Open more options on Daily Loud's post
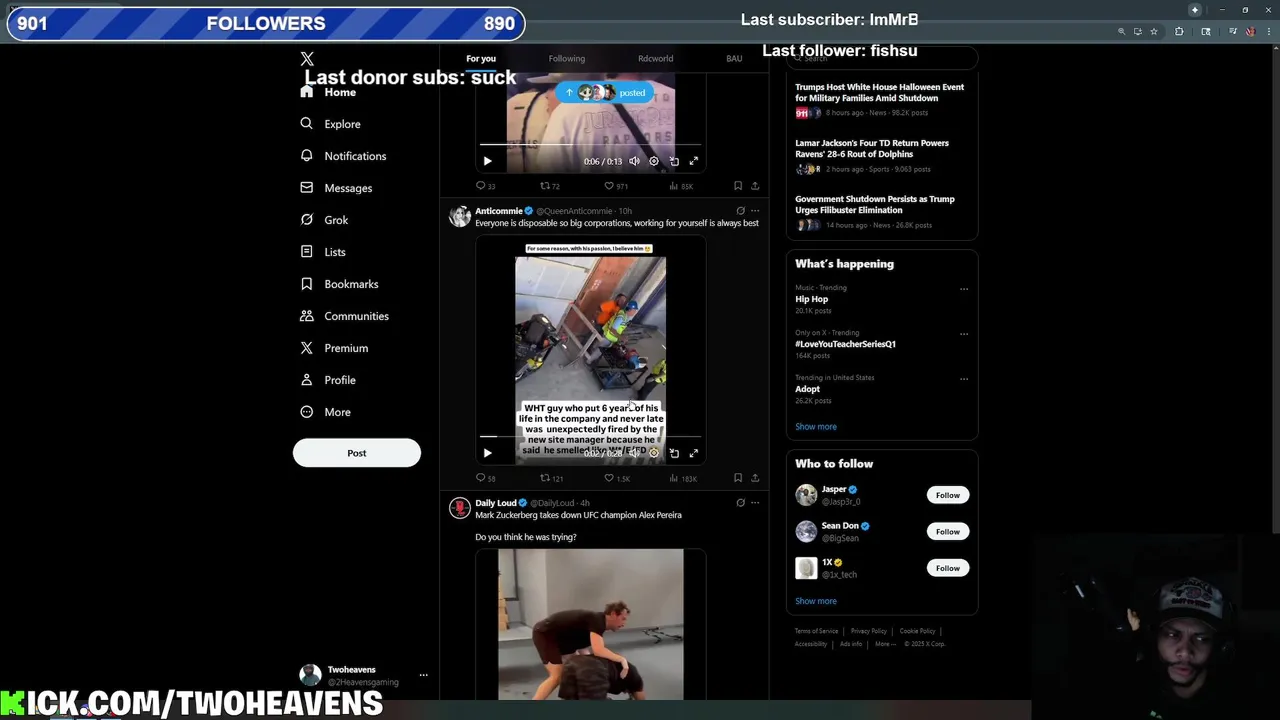 [x=755, y=503]
